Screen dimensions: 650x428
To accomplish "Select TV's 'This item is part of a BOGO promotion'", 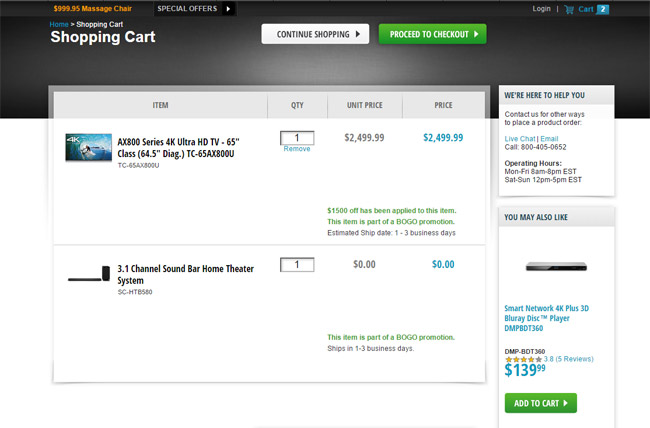I will pyautogui.click(x=391, y=222).
